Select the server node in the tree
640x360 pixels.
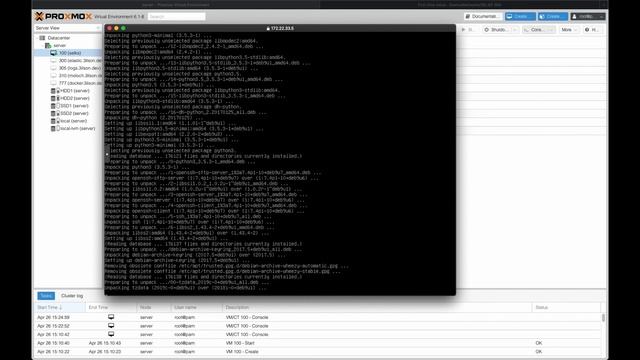tap(60, 45)
